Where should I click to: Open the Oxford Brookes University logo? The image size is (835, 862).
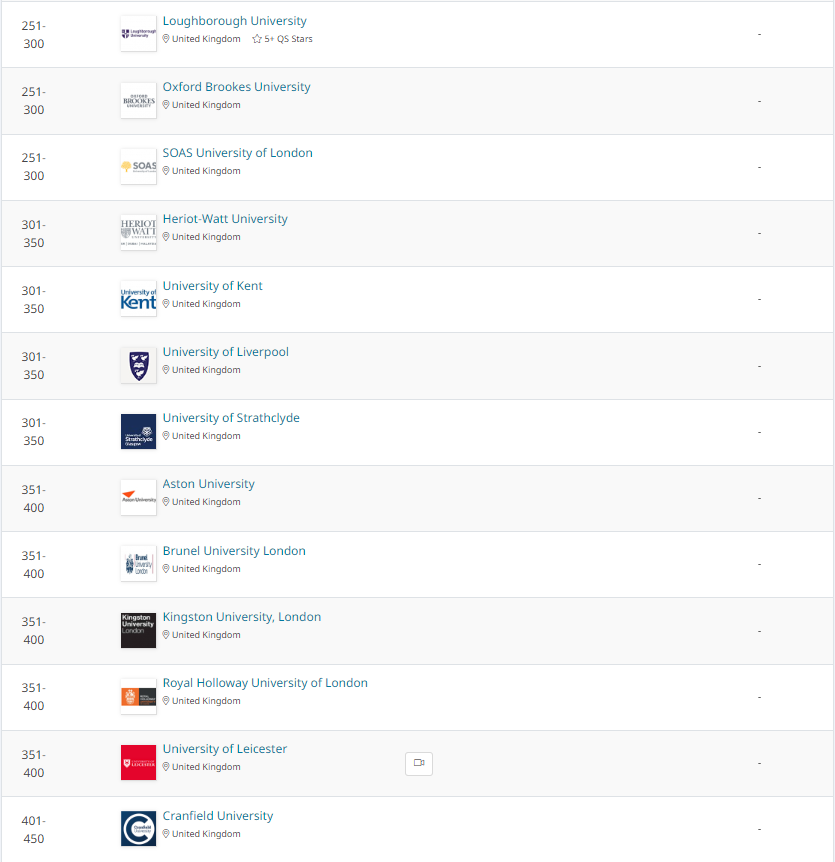pos(139,101)
